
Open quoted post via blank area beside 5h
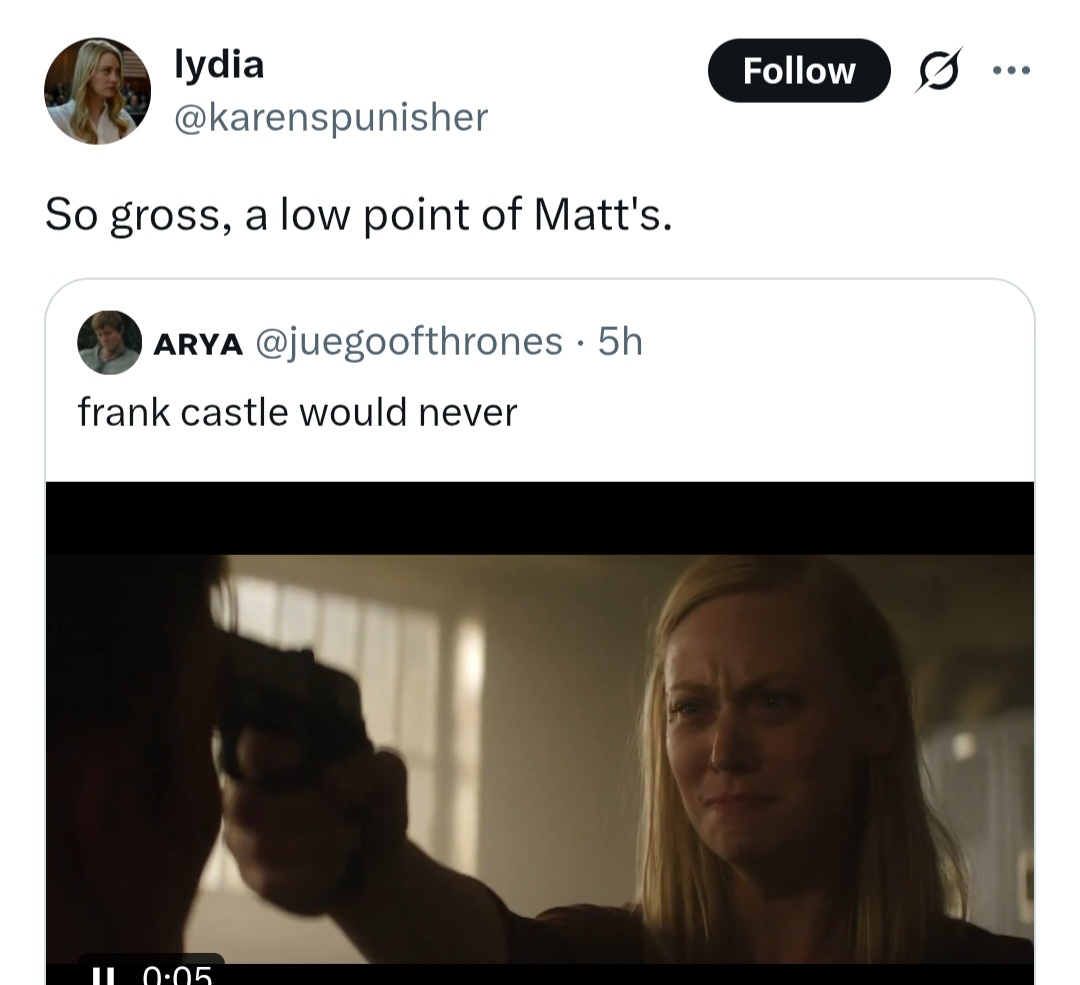[x=833, y=342]
